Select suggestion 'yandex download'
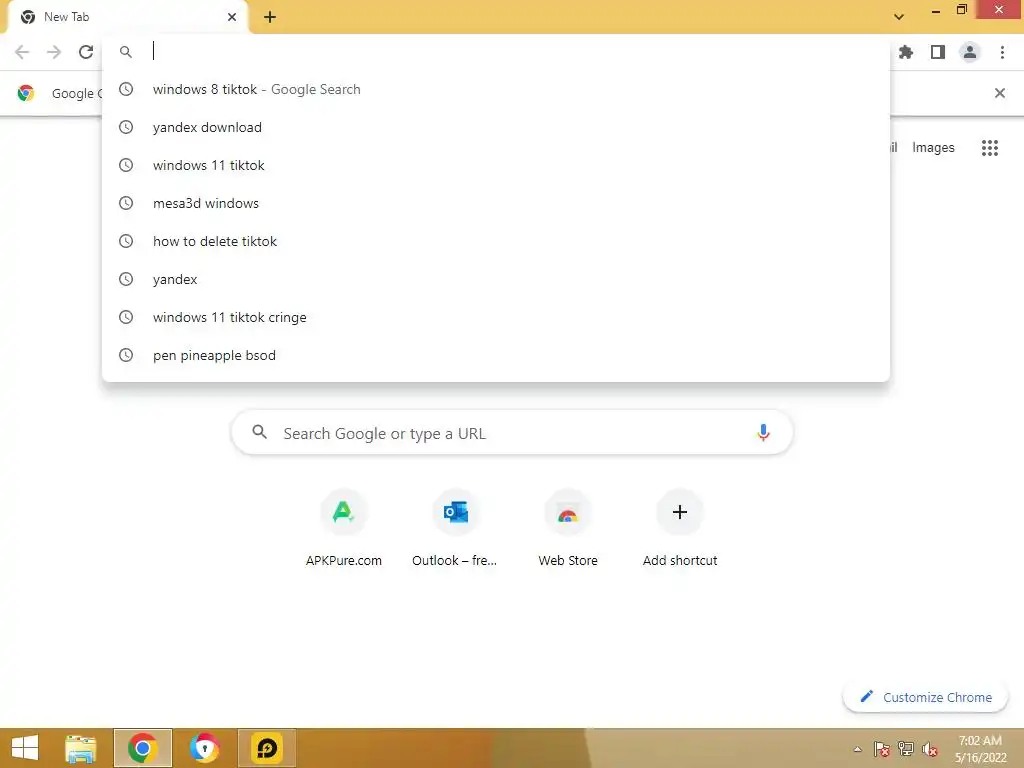The height and width of the screenshot is (768, 1024). (x=496, y=127)
